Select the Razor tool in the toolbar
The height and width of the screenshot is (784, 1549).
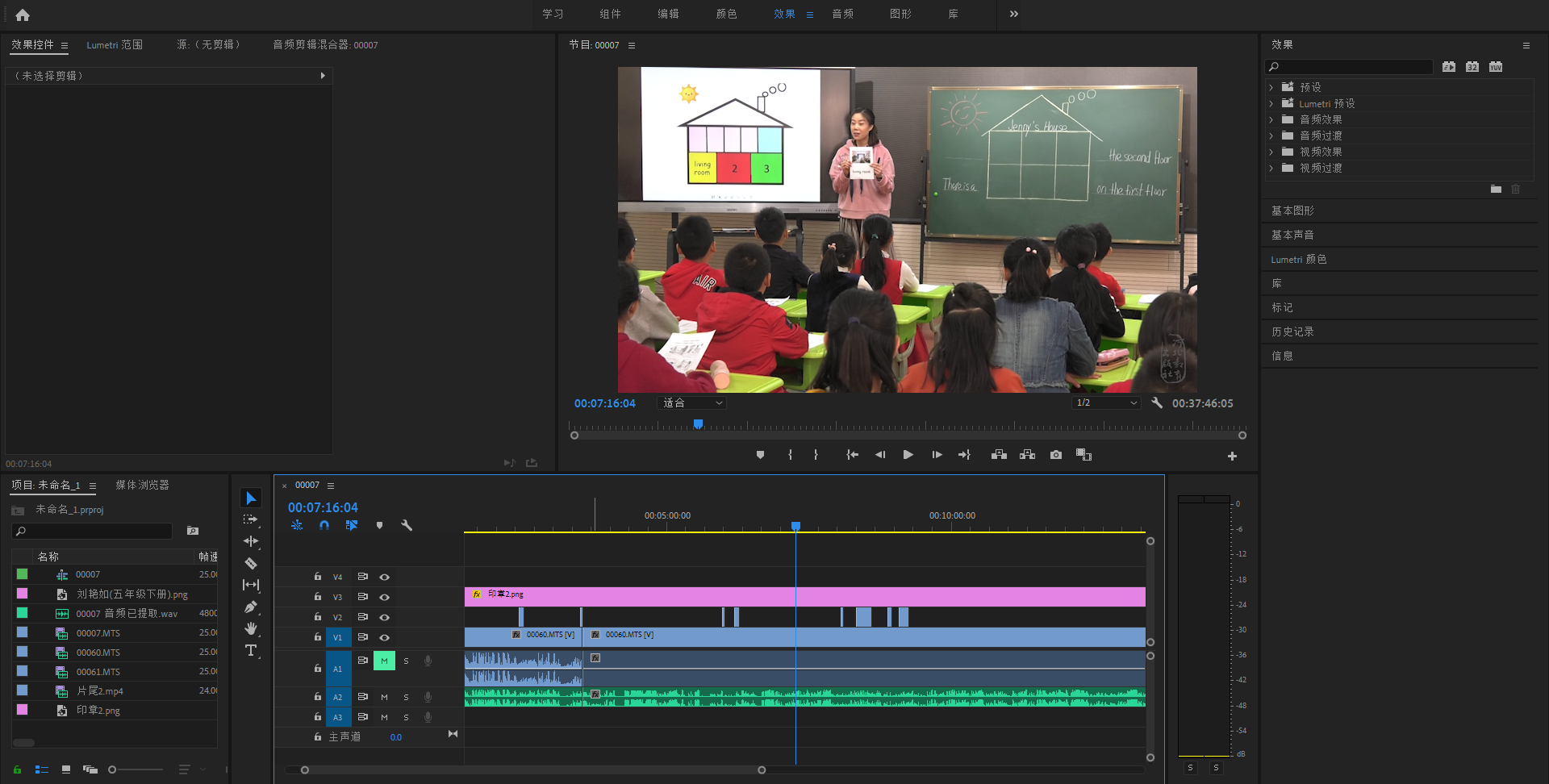pos(251,563)
